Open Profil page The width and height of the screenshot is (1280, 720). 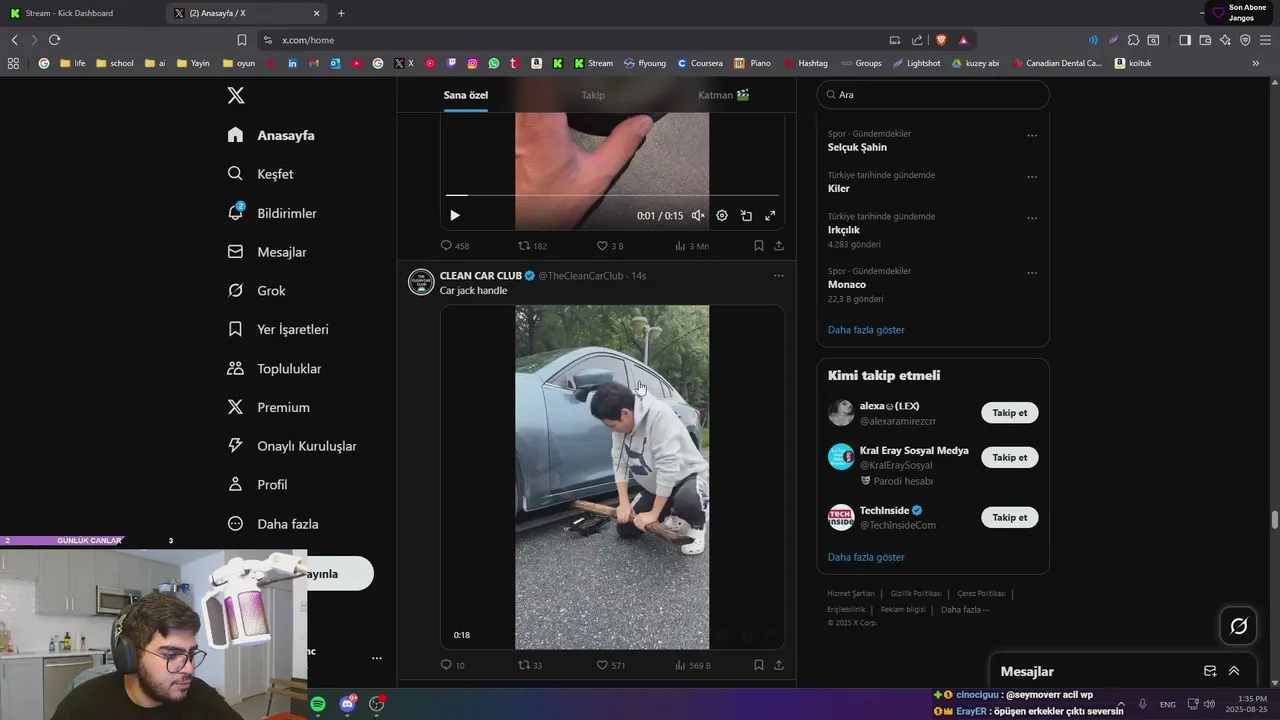pyautogui.click(x=257, y=485)
